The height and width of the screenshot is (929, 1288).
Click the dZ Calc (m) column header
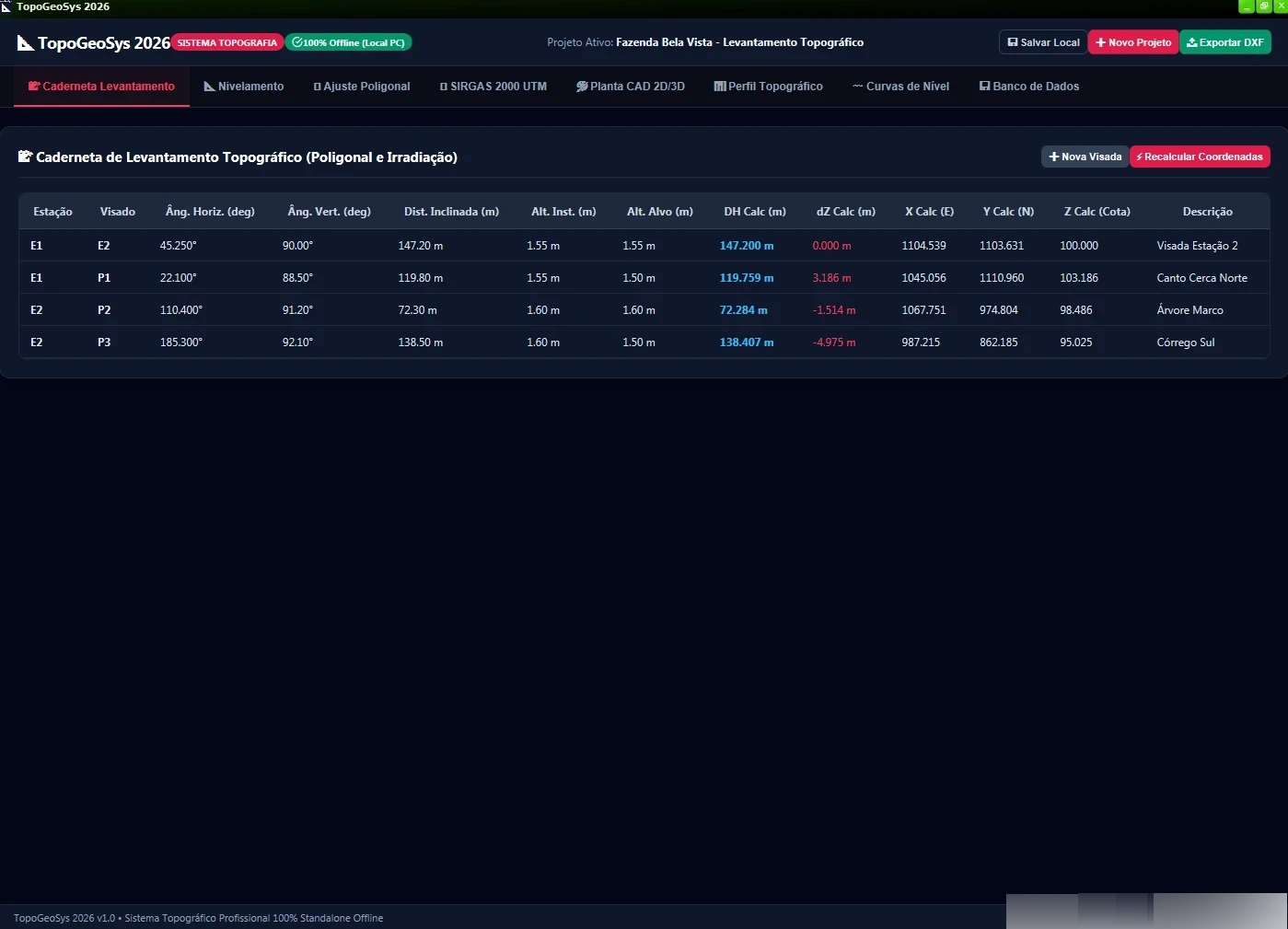[846, 212]
